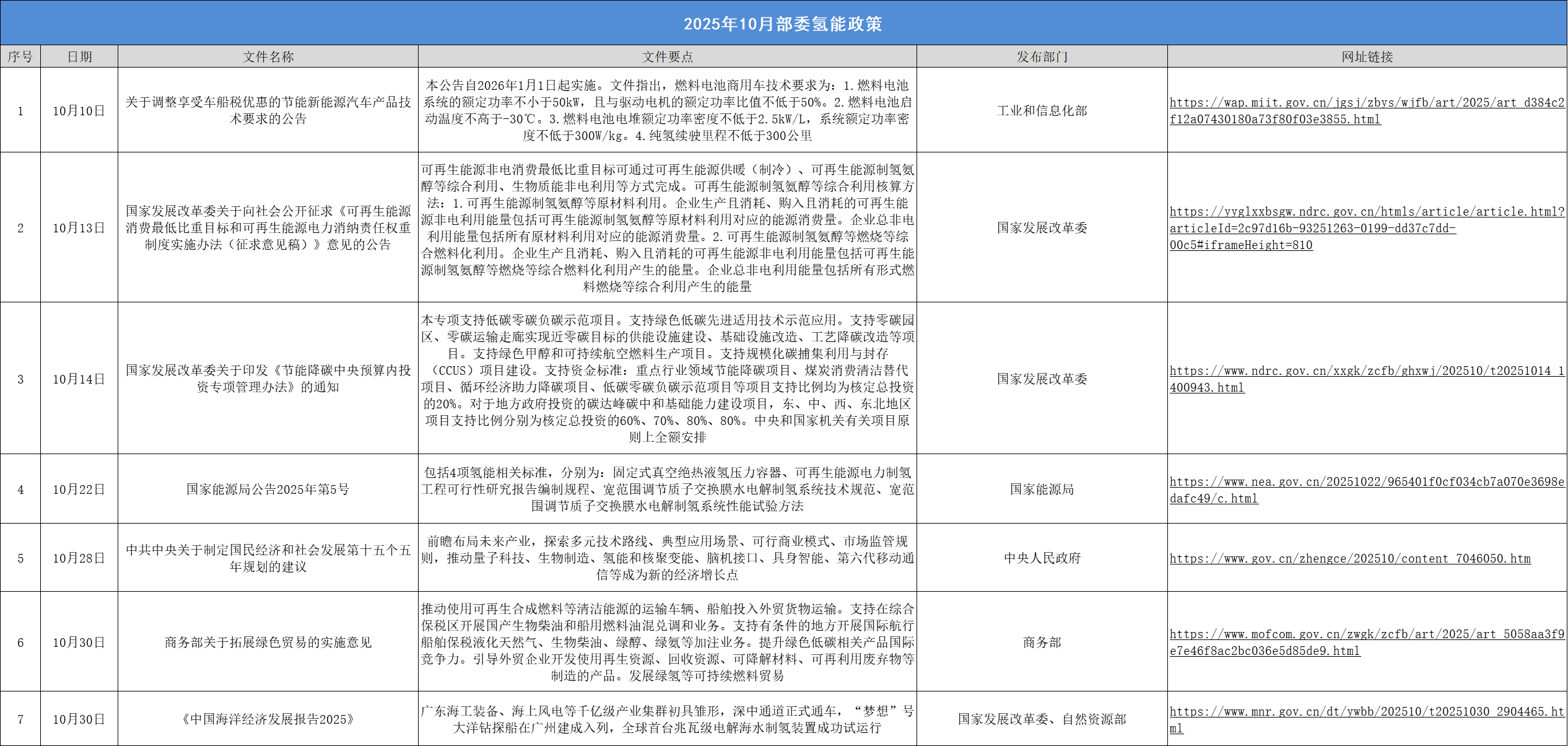The width and height of the screenshot is (1568, 746).
Task: Select the 文件名称 column header cell
Action: pyautogui.click(x=268, y=56)
